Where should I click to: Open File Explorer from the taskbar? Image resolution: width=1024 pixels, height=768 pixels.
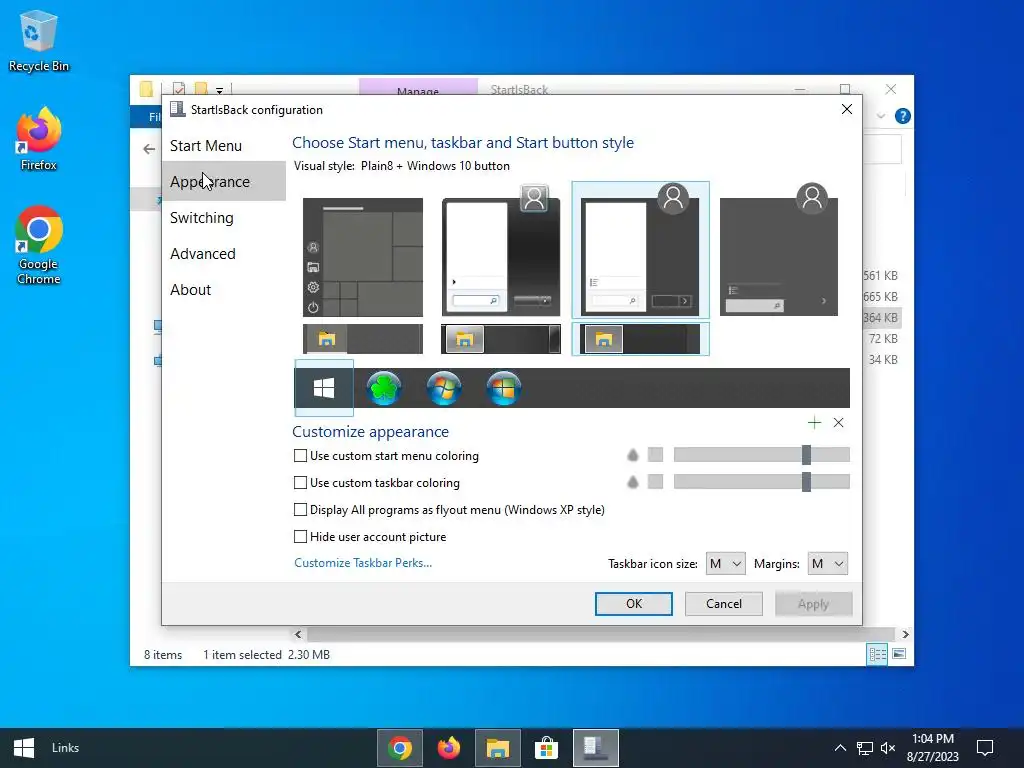pyautogui.click(x=498, y=748)
